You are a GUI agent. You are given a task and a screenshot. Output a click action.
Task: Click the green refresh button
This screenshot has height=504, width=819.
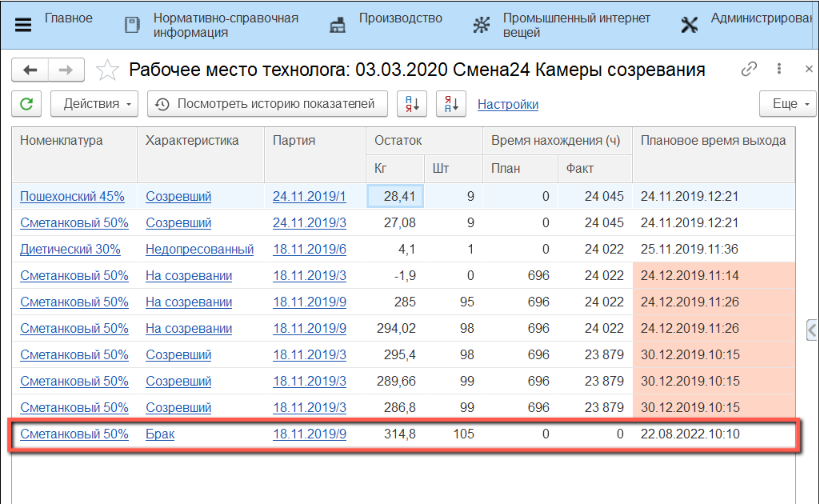(x=27, y=104)
